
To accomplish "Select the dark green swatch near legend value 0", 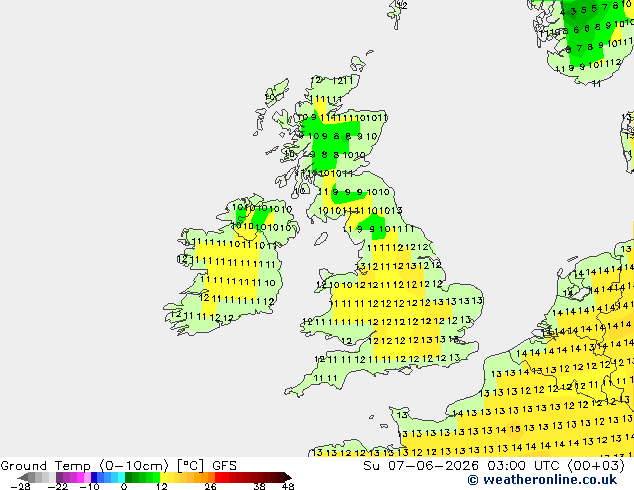I will [x=129, y=477].
